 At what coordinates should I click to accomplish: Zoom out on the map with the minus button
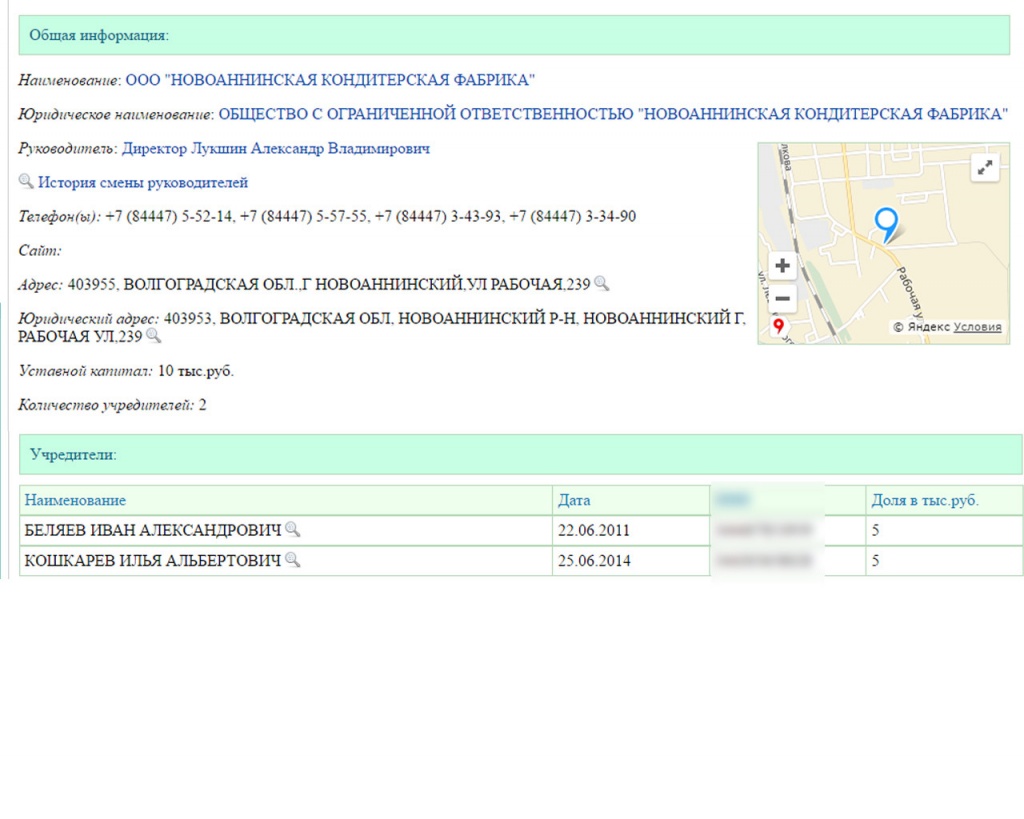[x=782, y=298]
